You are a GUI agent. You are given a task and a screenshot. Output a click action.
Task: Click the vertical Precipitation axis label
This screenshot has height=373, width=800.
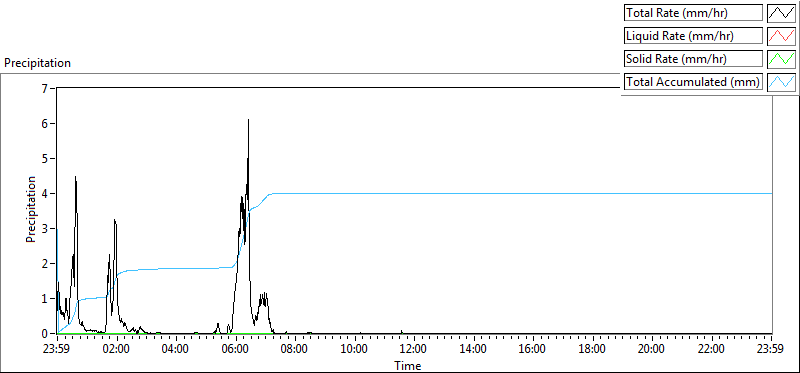coord(31,209)
